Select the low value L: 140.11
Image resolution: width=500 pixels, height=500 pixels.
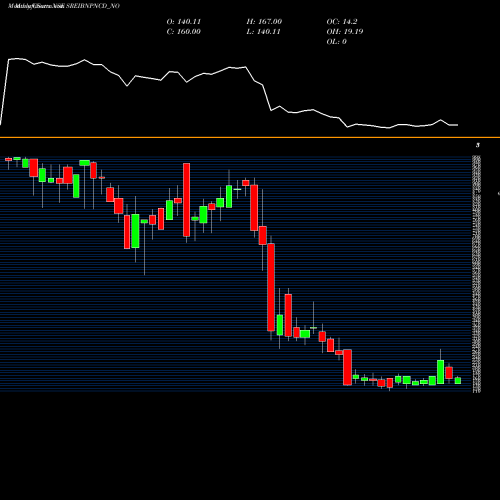tap(263, 32)
